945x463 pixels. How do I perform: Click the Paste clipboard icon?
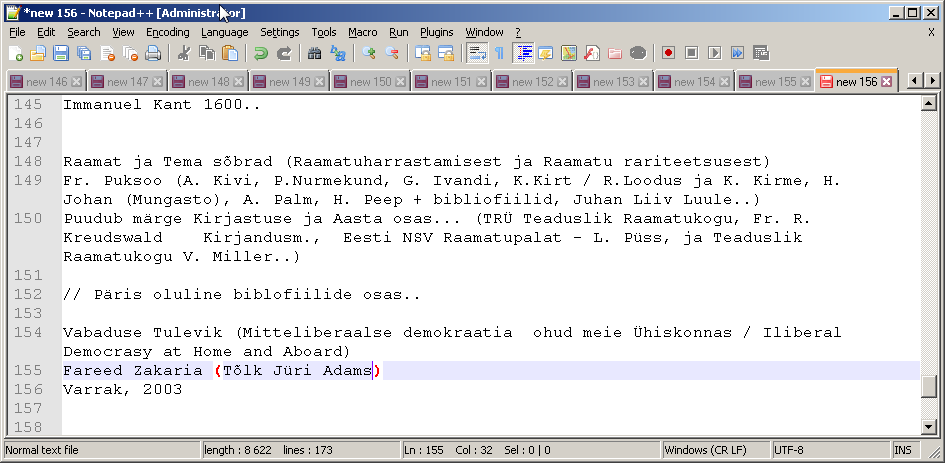(x=230, y=53)
